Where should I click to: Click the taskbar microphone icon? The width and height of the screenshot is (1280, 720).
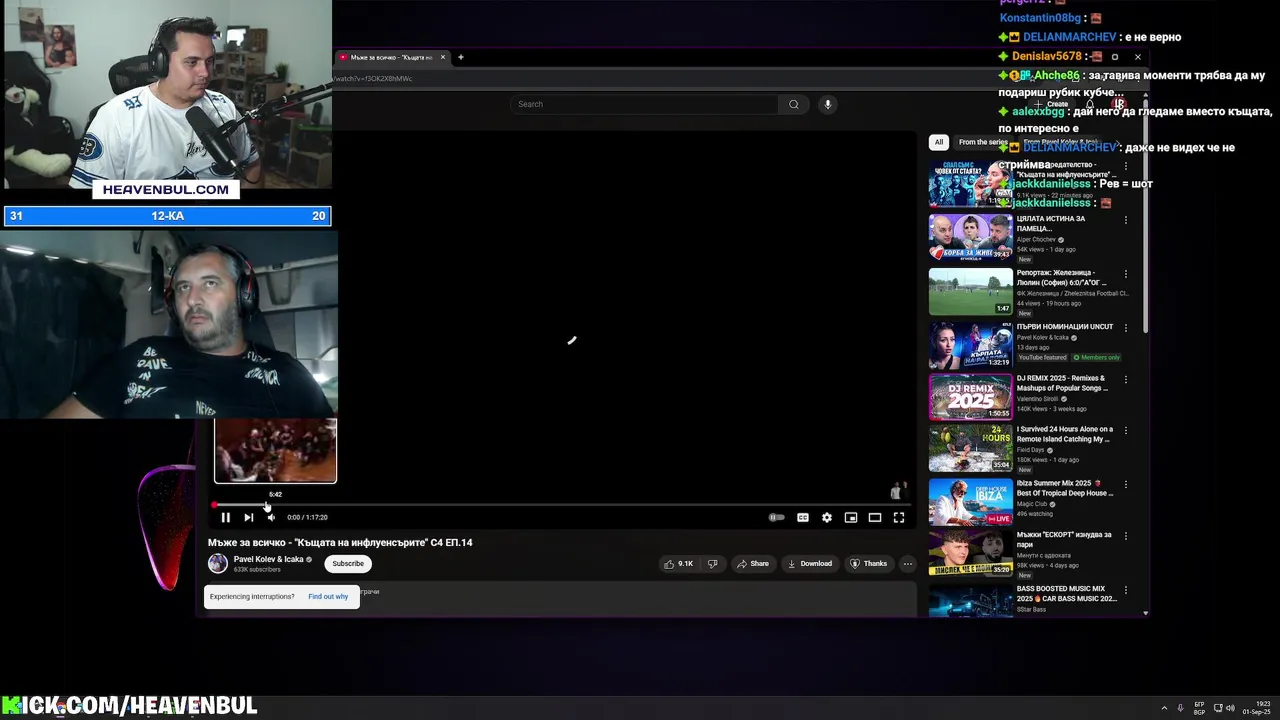click(1180, 708)
